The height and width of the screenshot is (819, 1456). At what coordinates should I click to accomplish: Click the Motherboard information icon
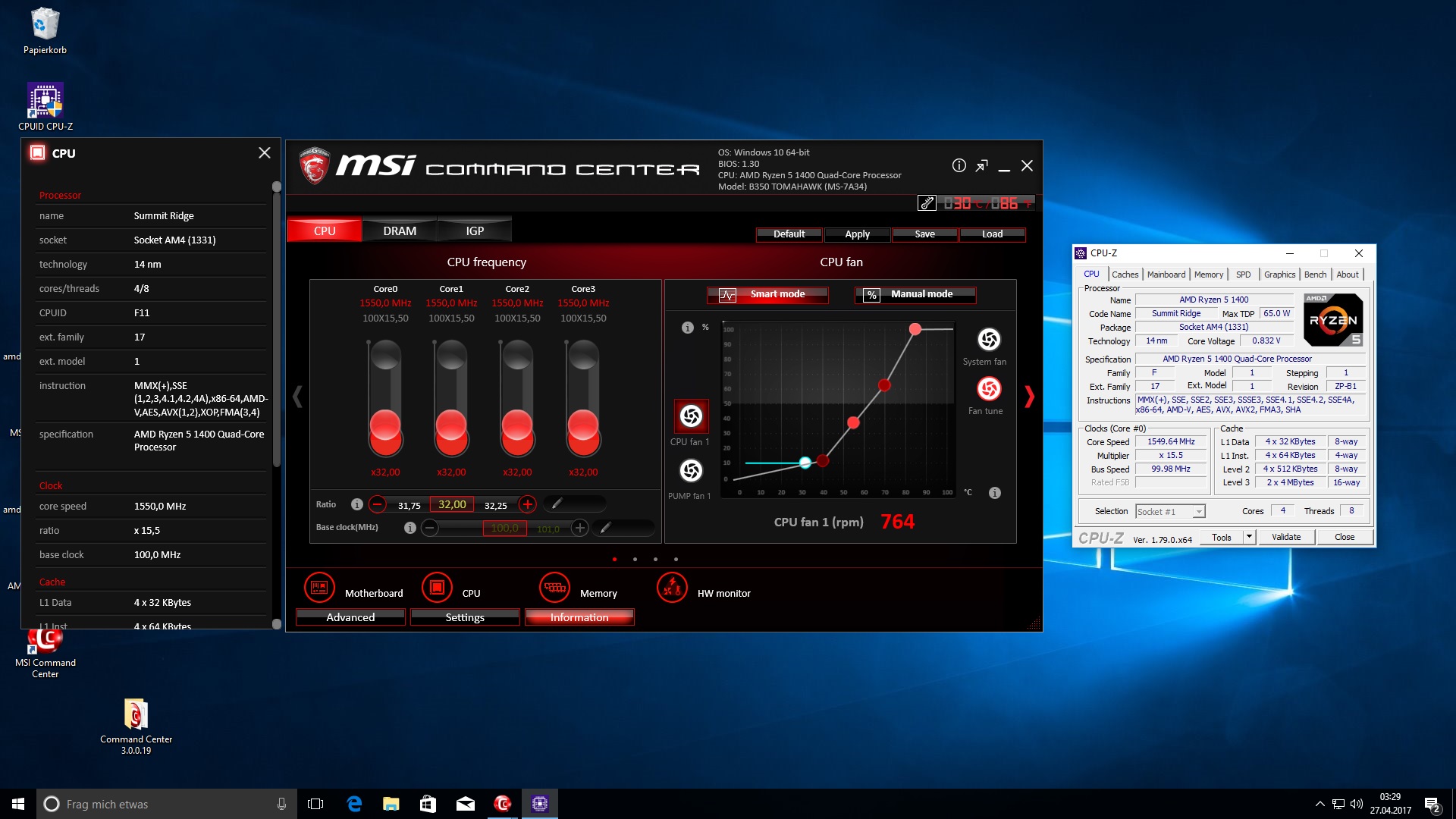[x=319, y=588]
